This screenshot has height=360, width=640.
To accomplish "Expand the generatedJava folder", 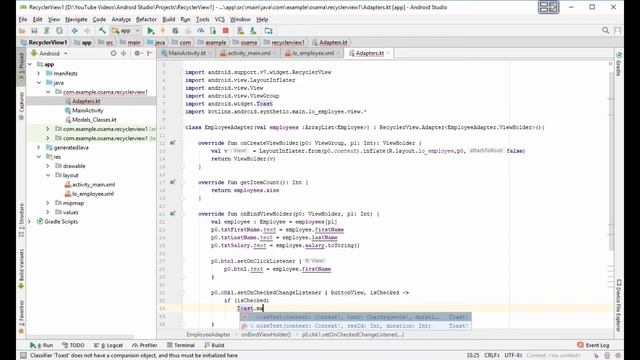I will click(39, 147).
